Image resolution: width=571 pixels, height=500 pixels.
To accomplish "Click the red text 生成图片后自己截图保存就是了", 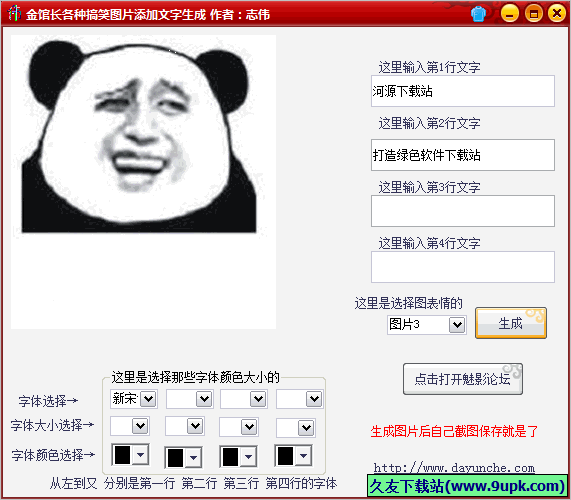I will tap(454, 432).
